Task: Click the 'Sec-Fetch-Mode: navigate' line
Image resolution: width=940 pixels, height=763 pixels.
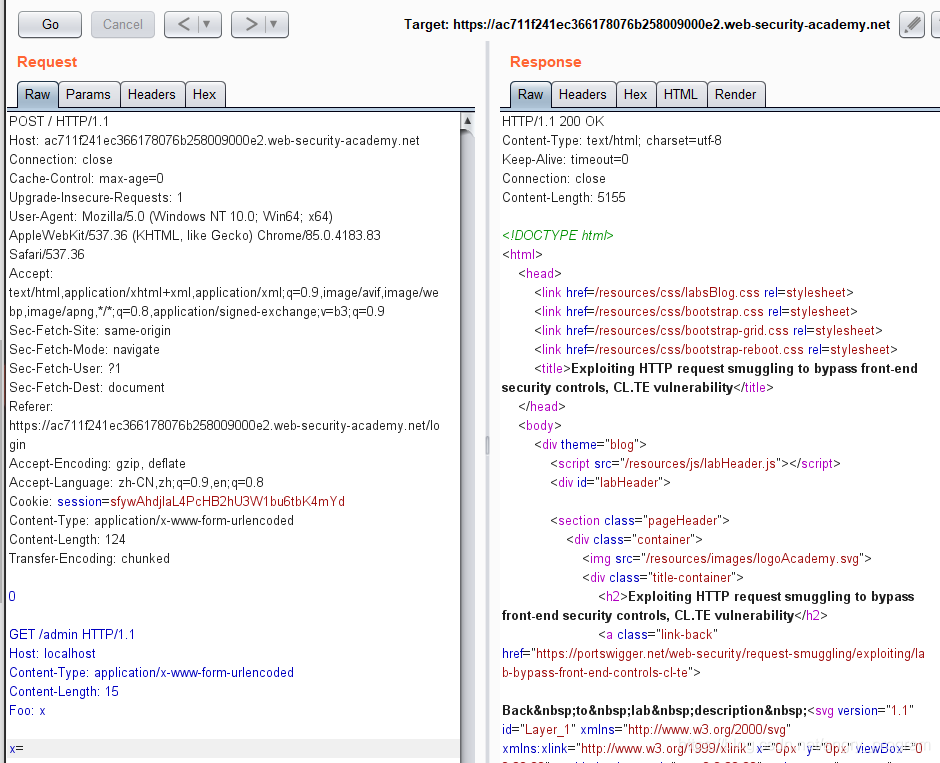Action: (x=84, y=349)
